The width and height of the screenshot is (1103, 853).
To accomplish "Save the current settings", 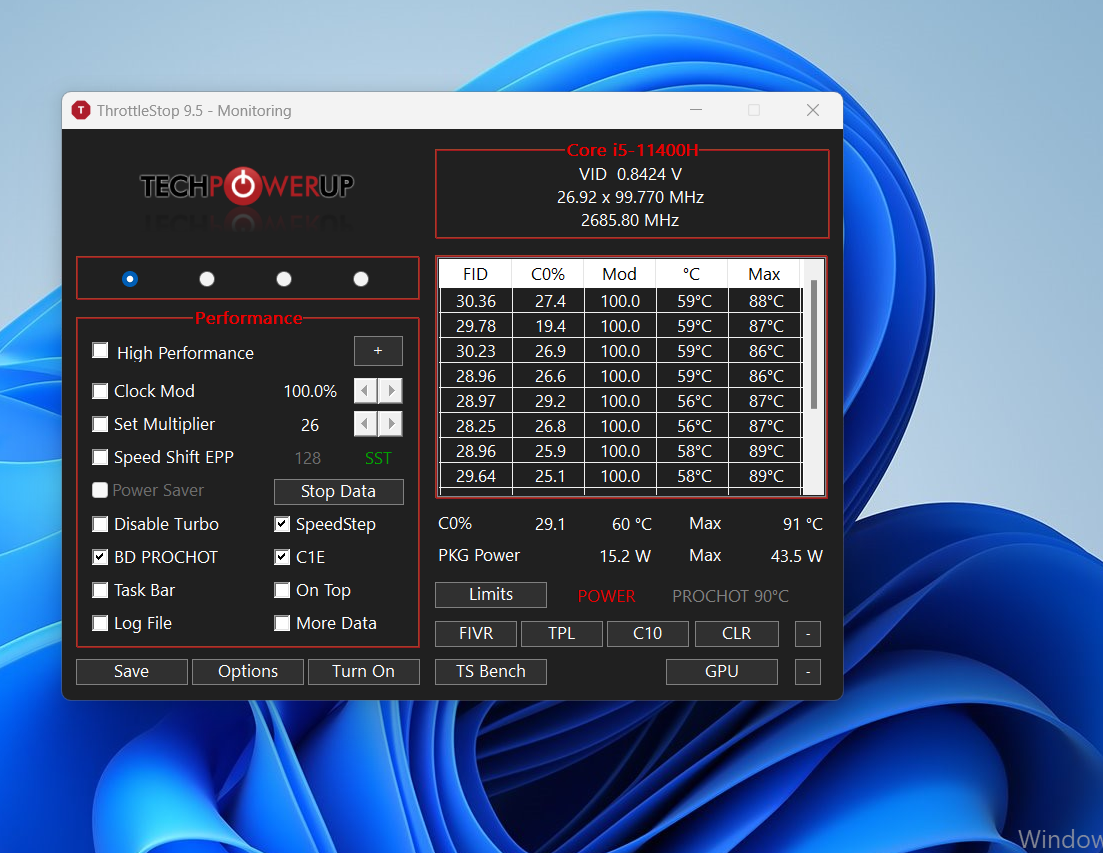I will (132, 672).
